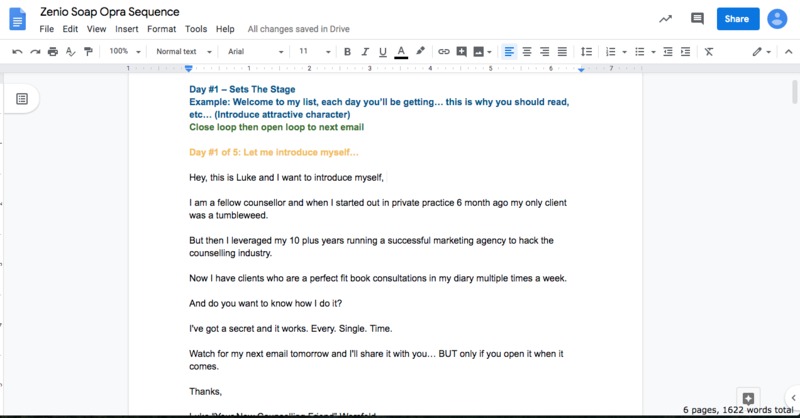Viewport: 800px width, 418px height.
Task: Expand the side panel chevron
Action: tap(793, 398)
